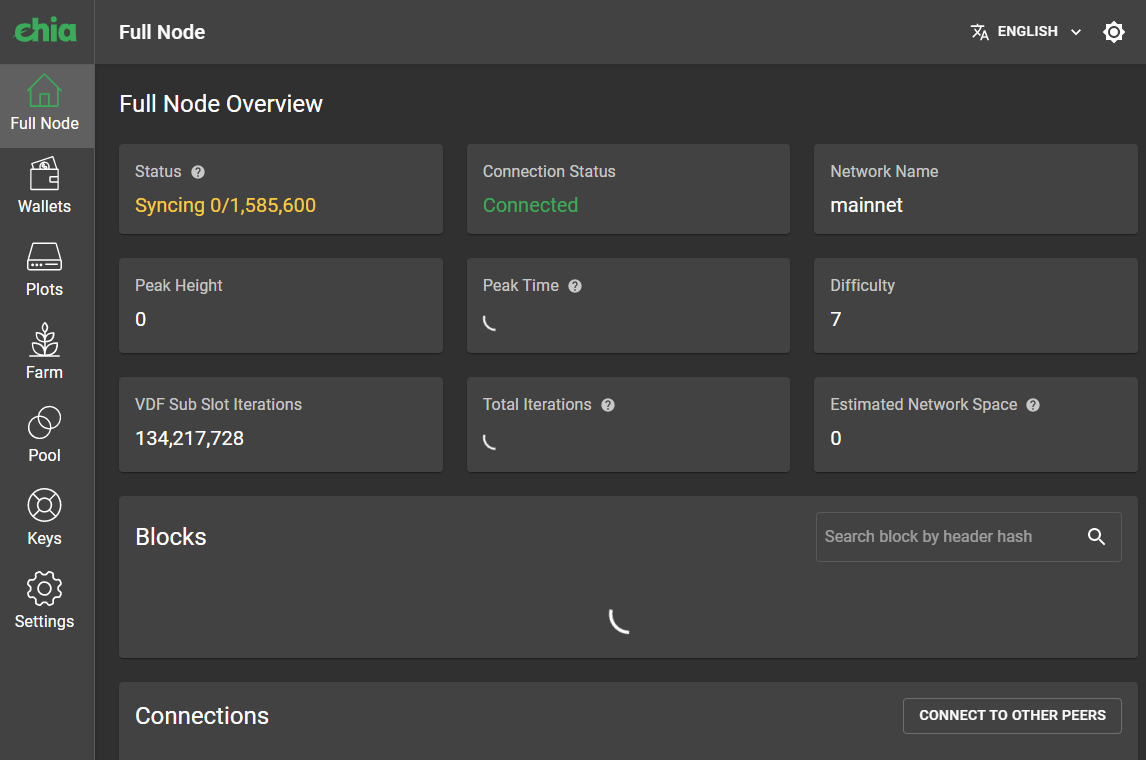Open the Full Node section in the sidebar
Image resolution: width=1146 pixels, height=760 pixels.
45,105
